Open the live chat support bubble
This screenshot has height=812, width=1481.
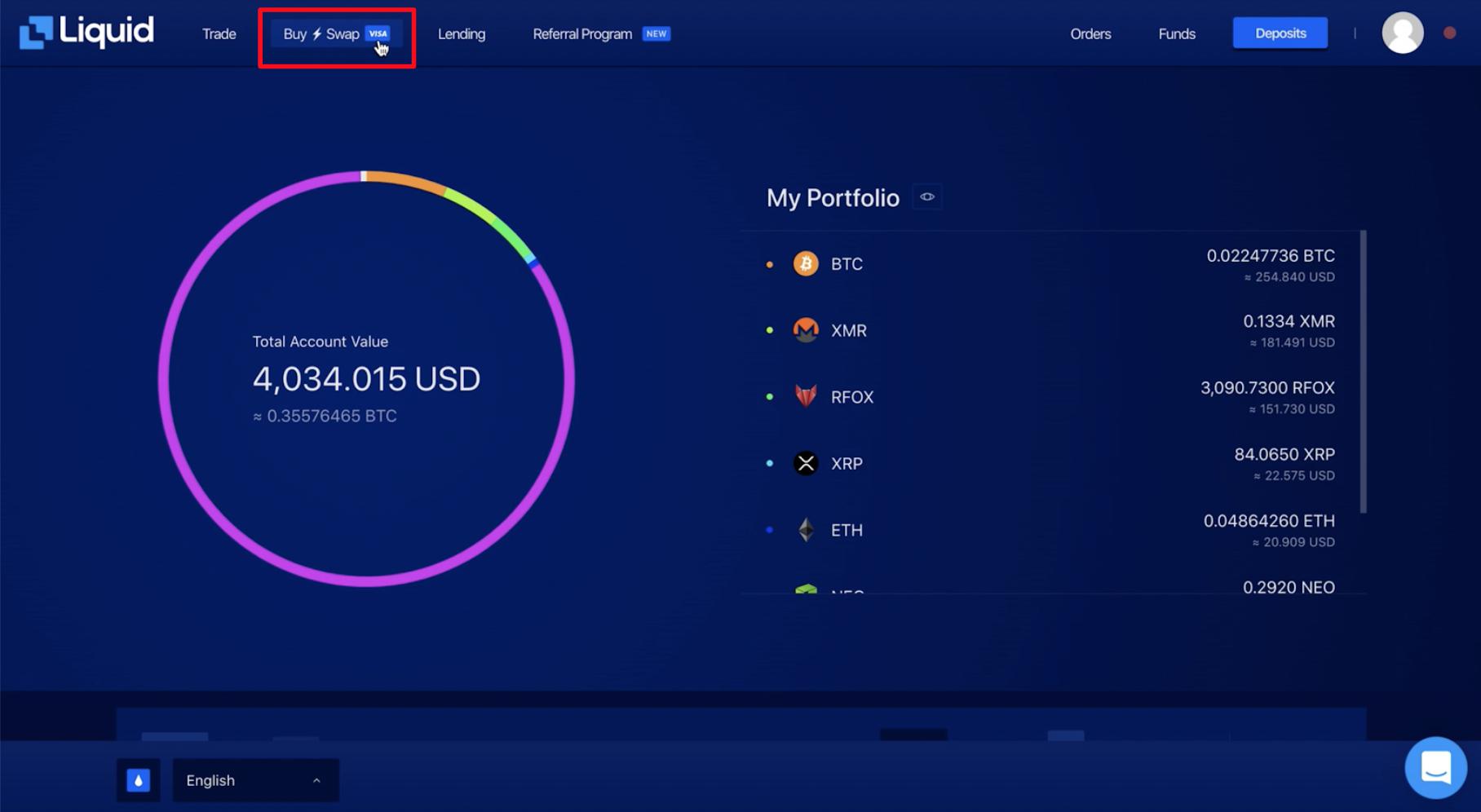coord(1436,768)
